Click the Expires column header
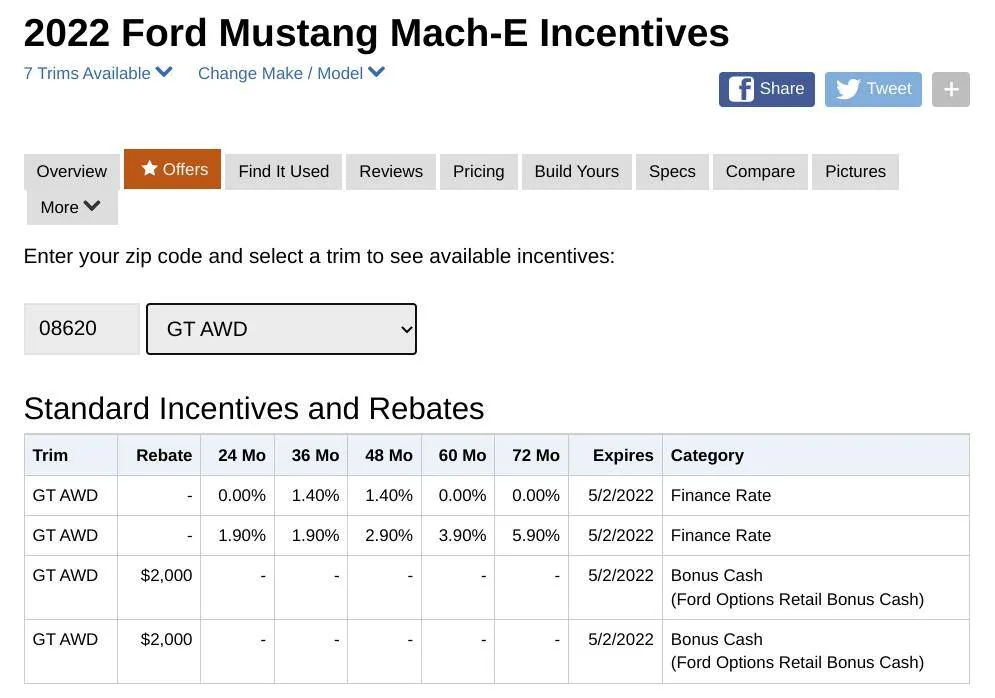This screenshot has width=995, height=698. [x=616, y=456]
